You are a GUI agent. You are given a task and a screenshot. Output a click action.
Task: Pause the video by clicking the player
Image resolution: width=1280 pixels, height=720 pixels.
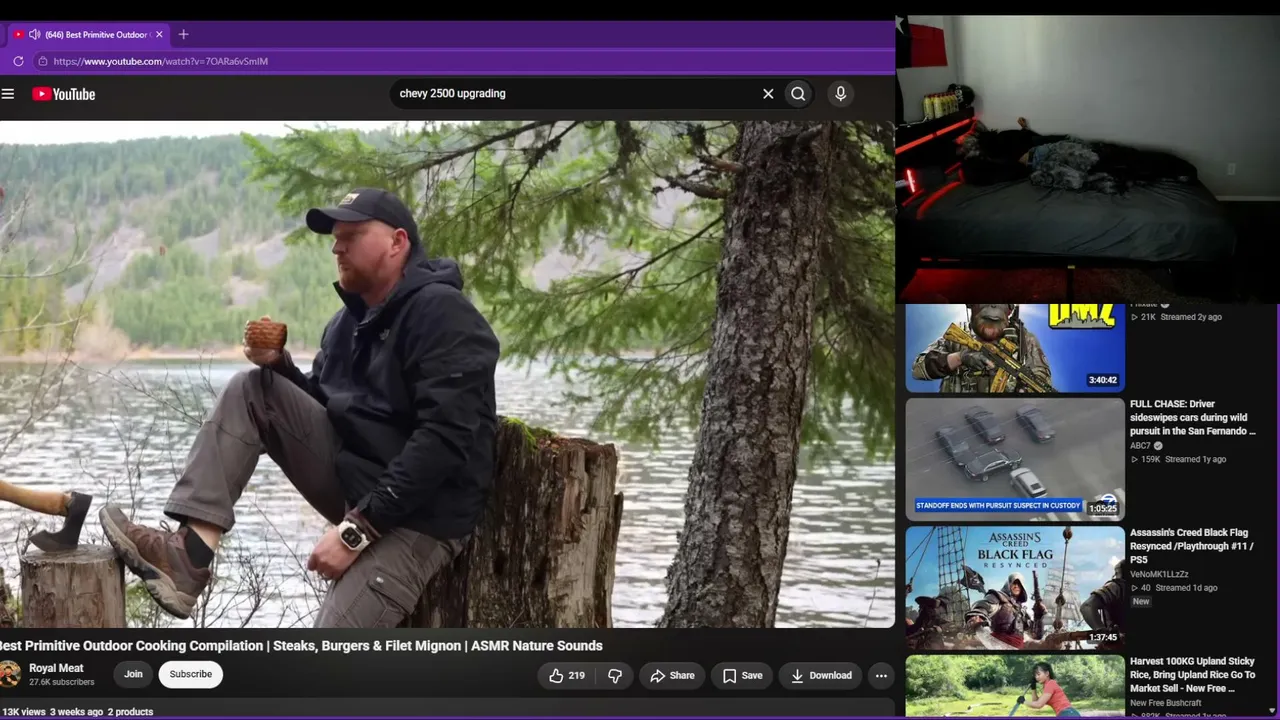(447, 374)
